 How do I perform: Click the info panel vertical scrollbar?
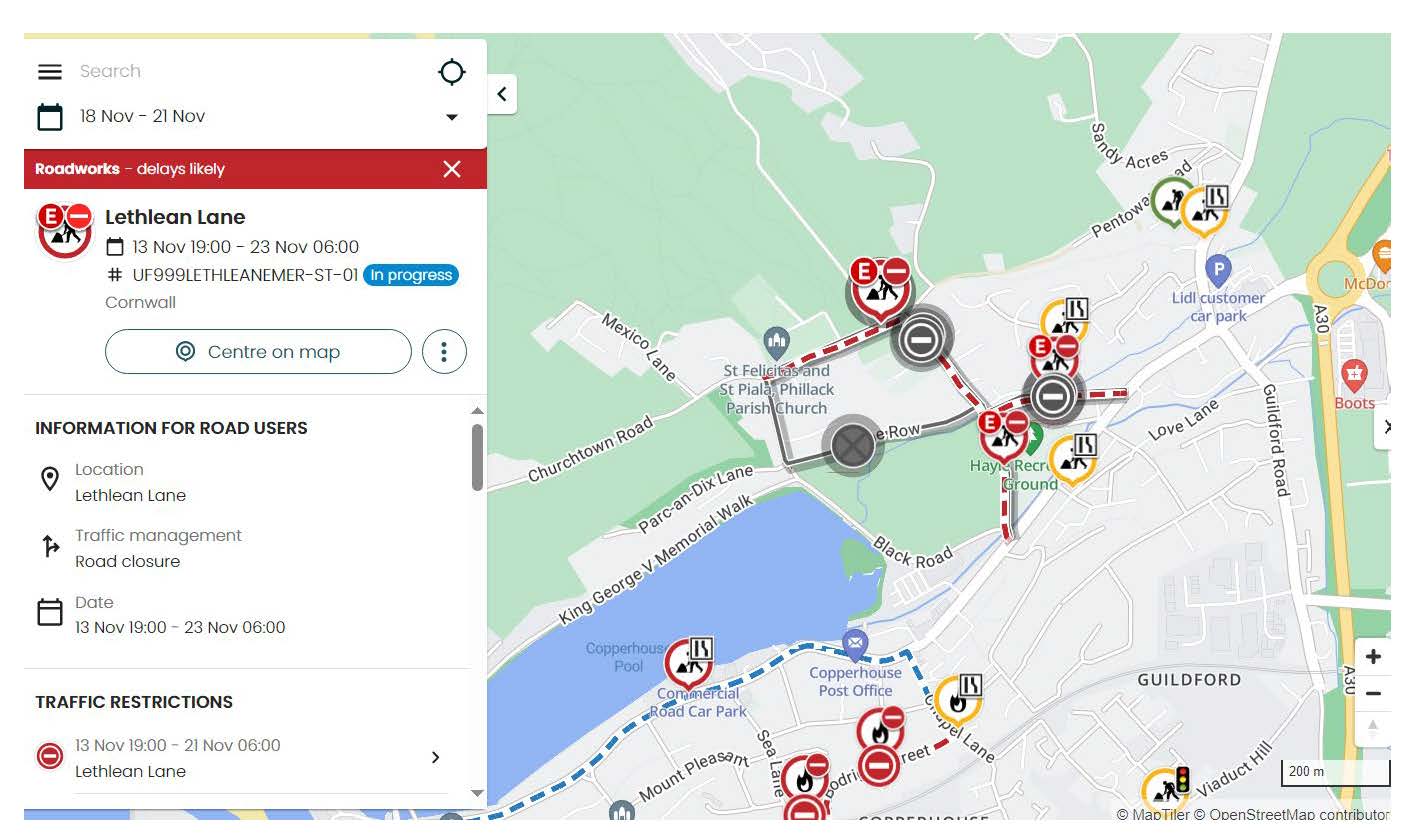click(477, 457)
